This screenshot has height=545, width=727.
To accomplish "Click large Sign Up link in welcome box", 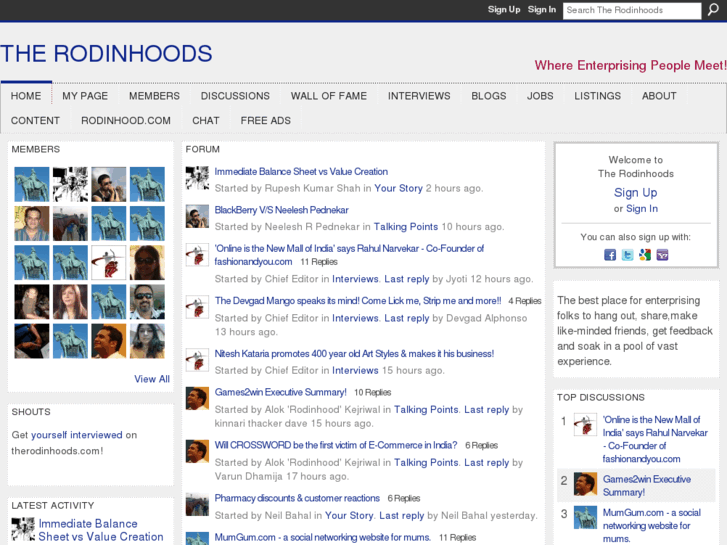I will pos(636,192).
